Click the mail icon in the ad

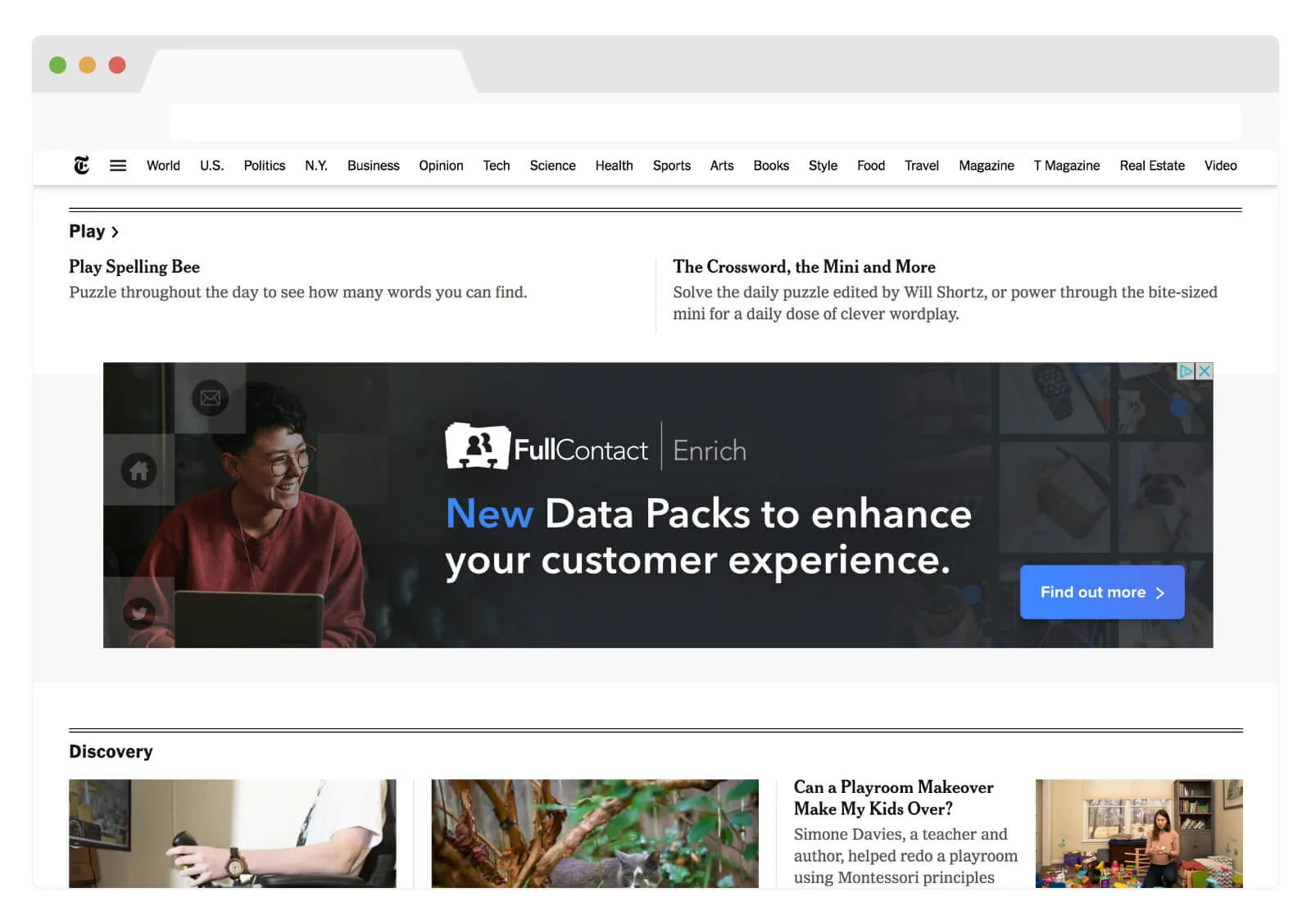click(x=211, y=398)
